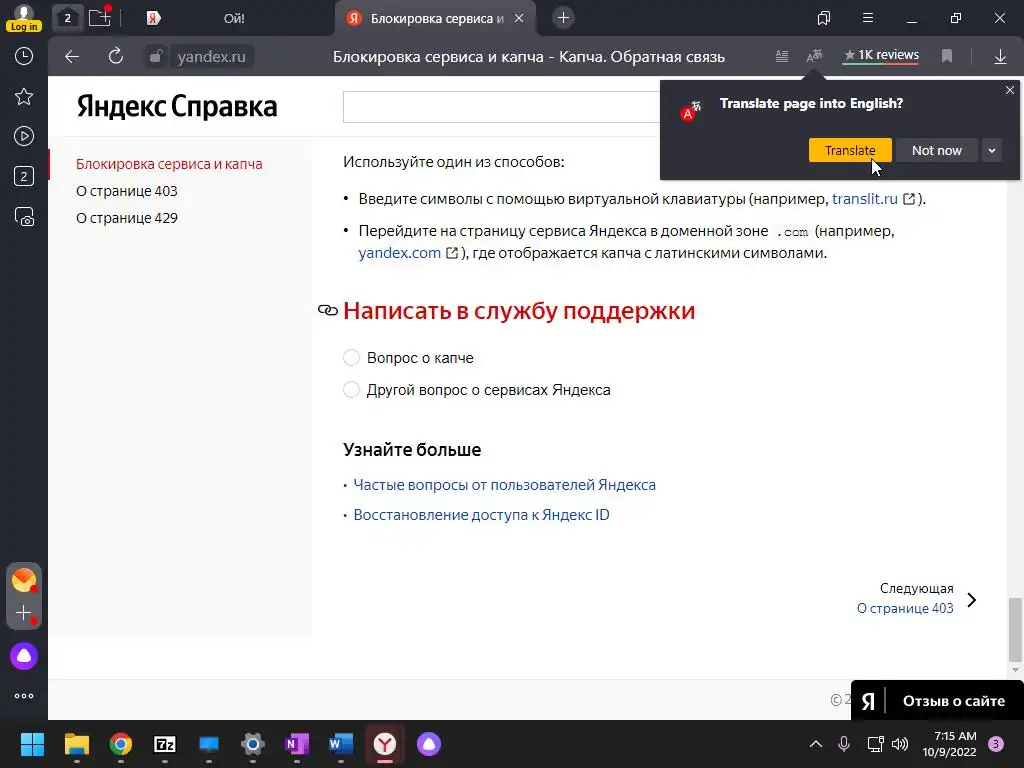The image size is (1024, 768).
Task: Close the Блокировка сервиса tab
Action: 519,18
